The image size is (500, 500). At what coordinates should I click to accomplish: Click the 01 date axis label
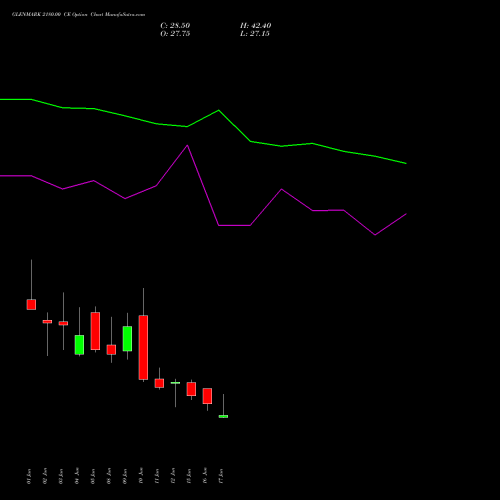coord(29,476)
